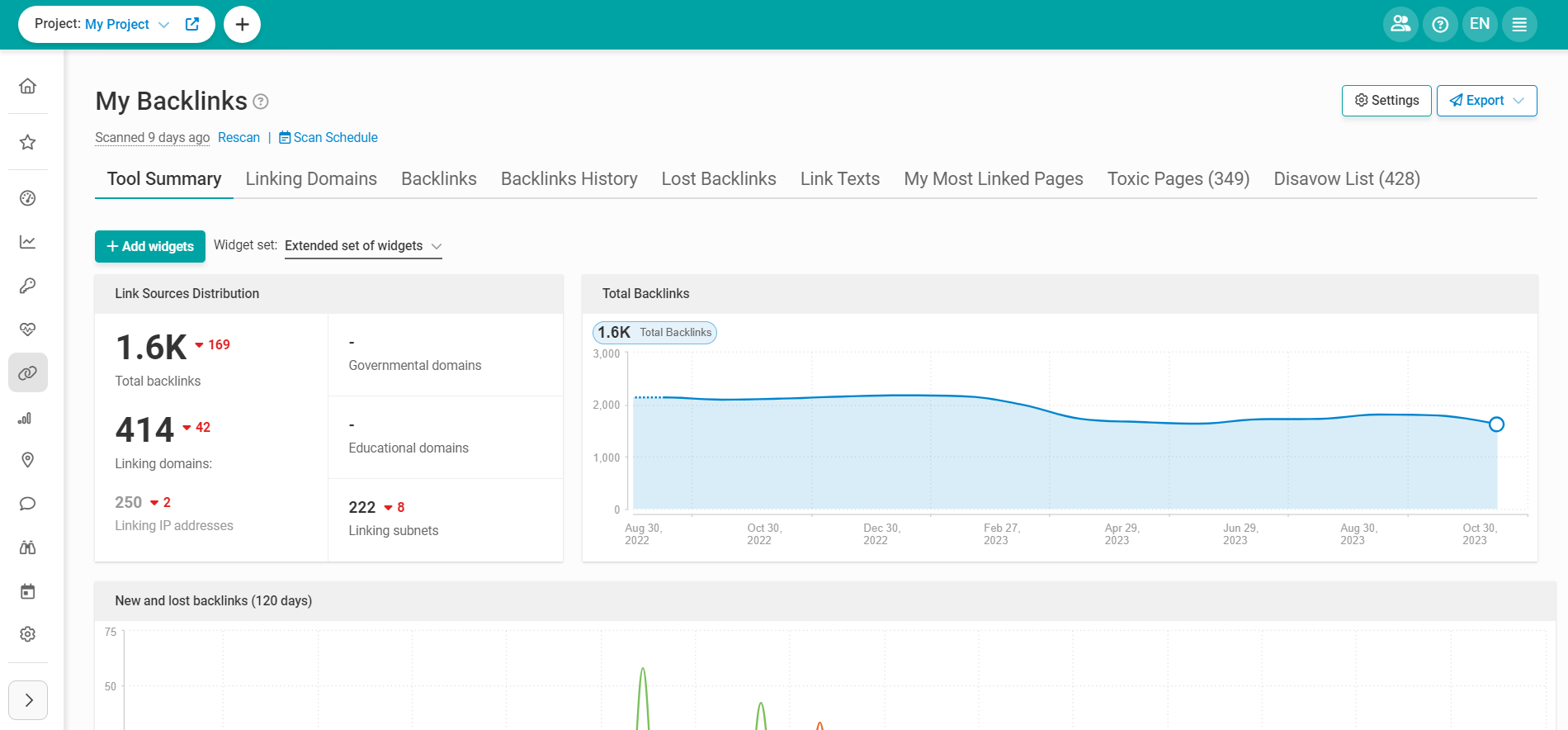This screenshot has height=730, width=1568.
Task: Open the Backlinks History tab
Action: pyautogui.click(x=569, y=179)
